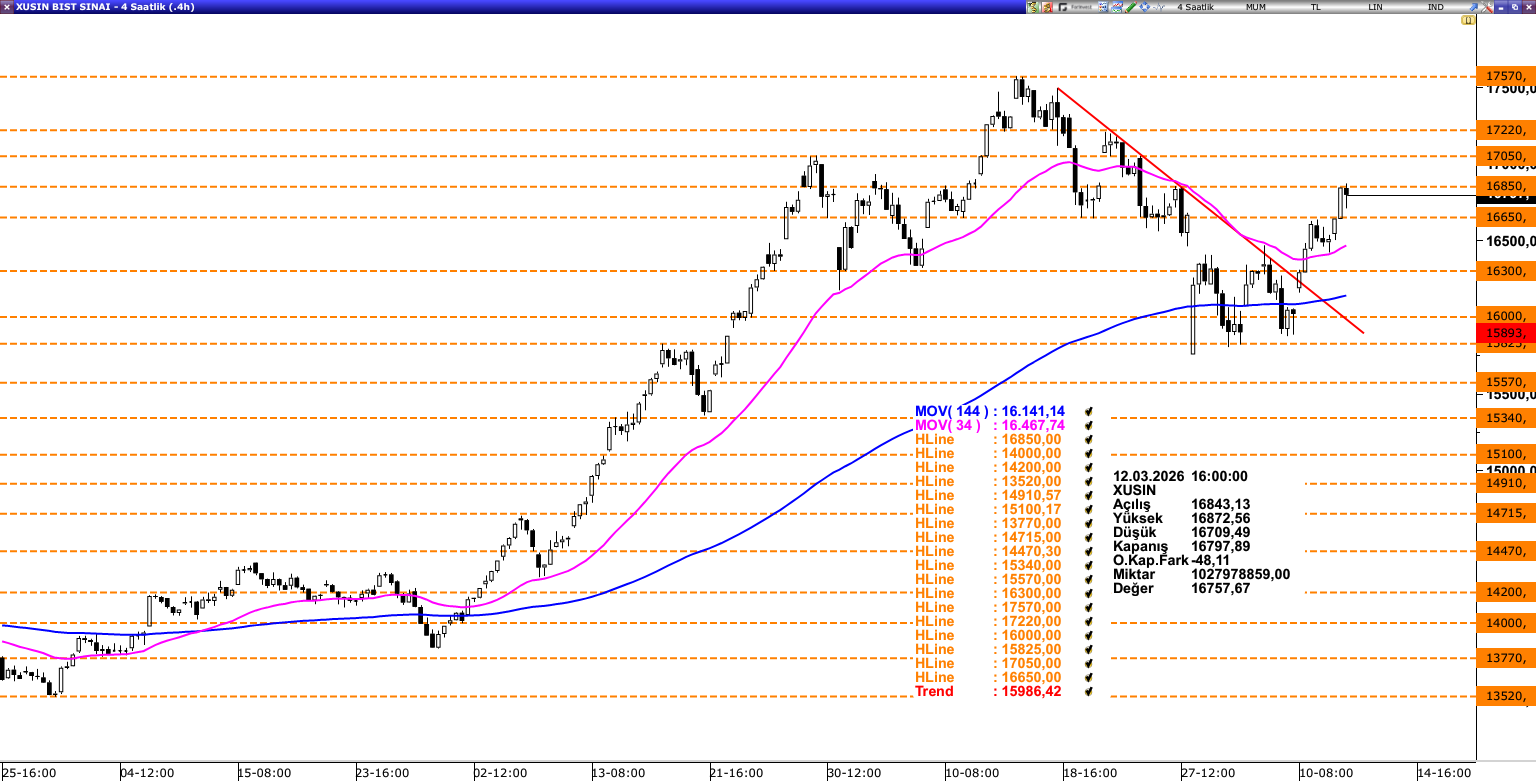
Task: Click the Forinvest logo icon in toolbar
Action: [x=1075, y=7]
